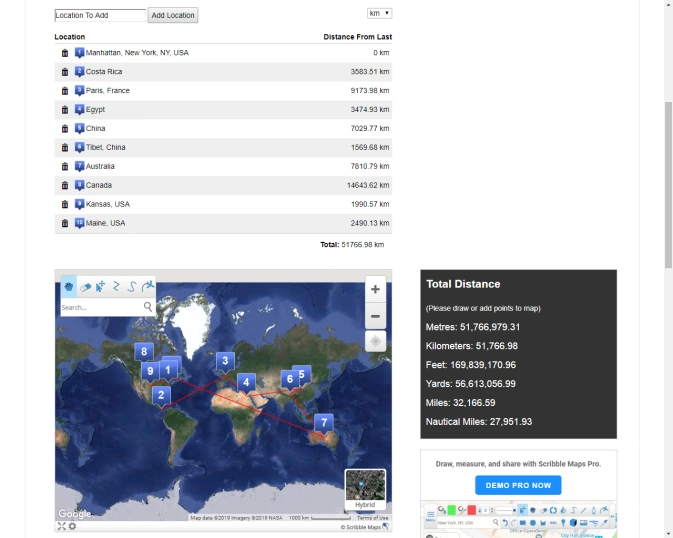Image resolution: width=673 pixels, height=538 pixels.
Task: Delete the Canada location
Action: tap(65, 185)
